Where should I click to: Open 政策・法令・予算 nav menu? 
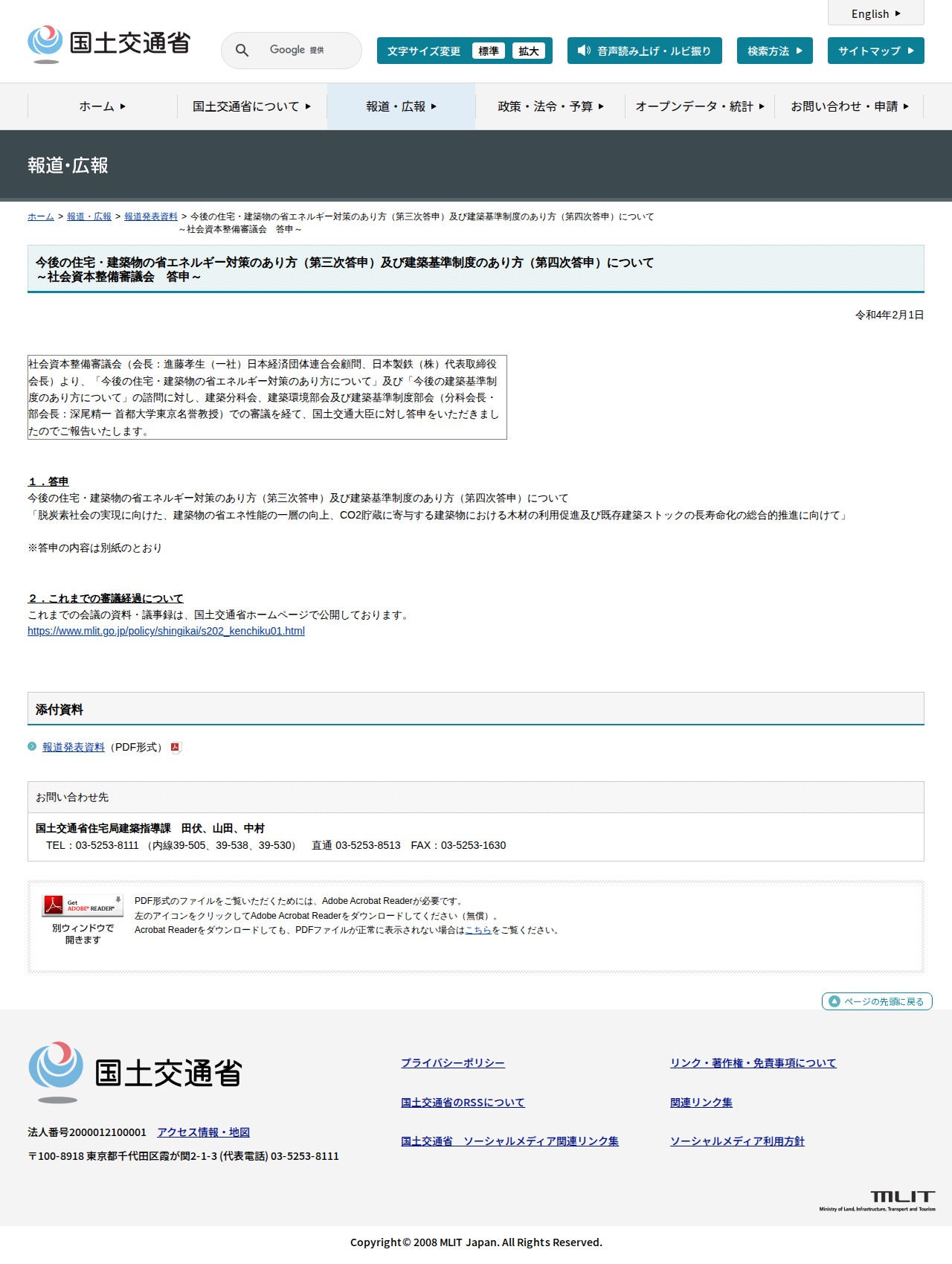click(x=550, y=106)
